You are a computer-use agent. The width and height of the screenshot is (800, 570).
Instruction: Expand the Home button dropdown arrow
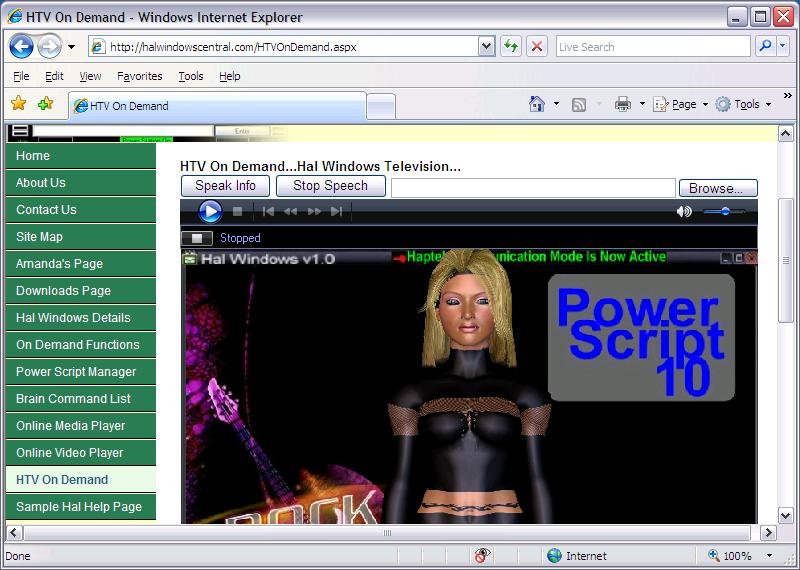pos(557,104)
